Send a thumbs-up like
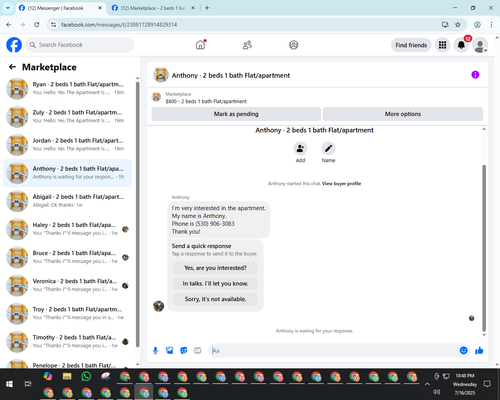The height and width of the screenshot is (400, 500). tap(479, 350)
